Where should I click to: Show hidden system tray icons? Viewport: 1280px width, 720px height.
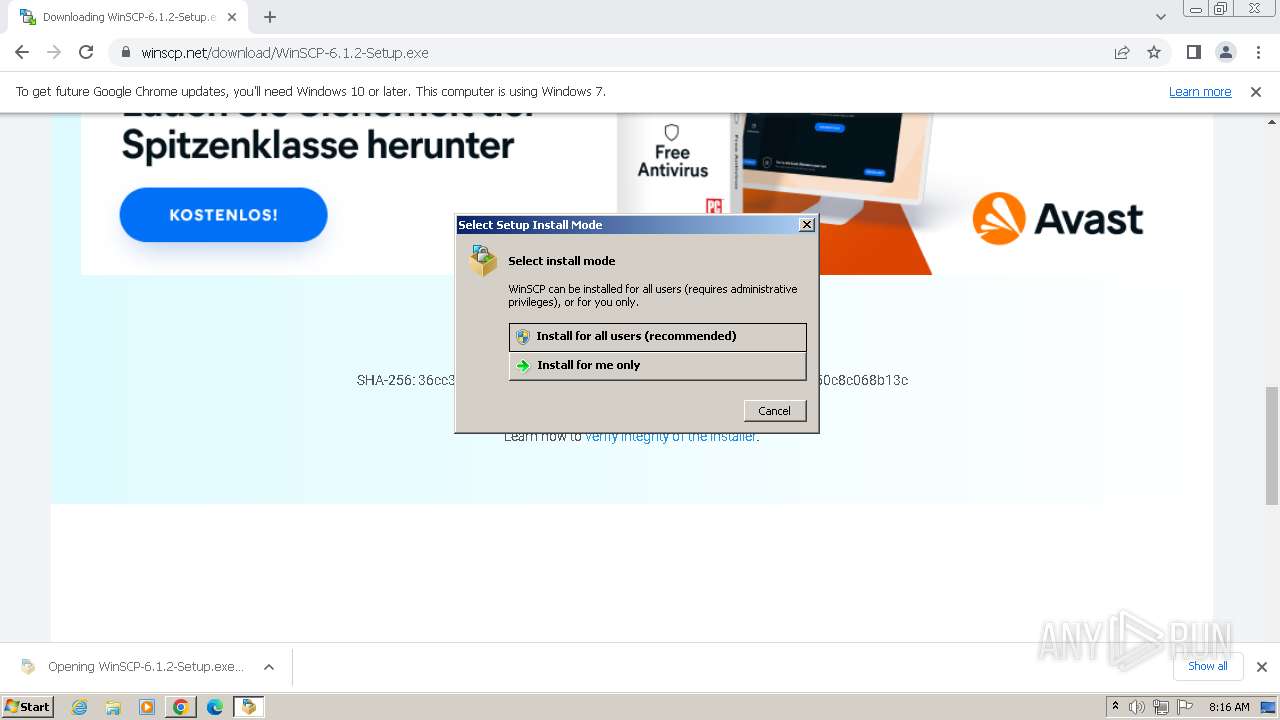point(1115,707)
